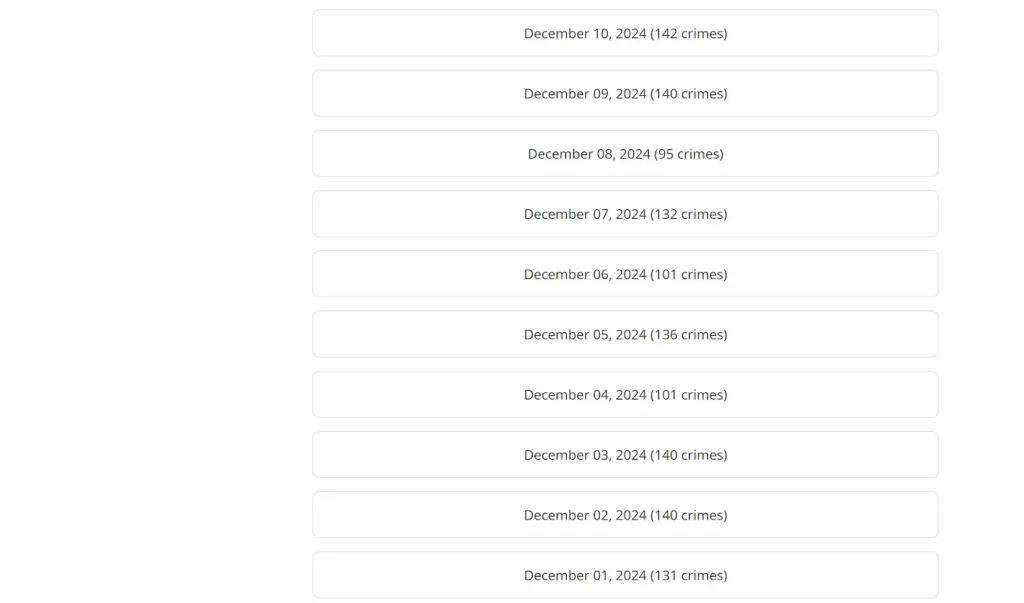The image size is (1024, 603).
Task: Expand the Dec 06 row with 101 crimes
Action: pos(625,274)
